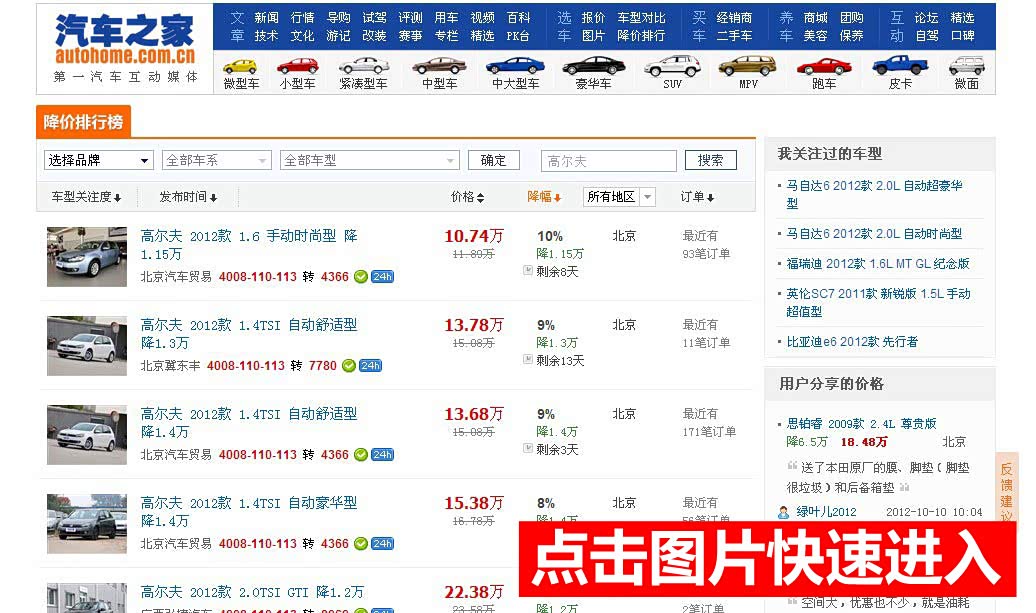
Task: Click the 皮卡 blue pickup icon
Action: click(x=900, y=65)
